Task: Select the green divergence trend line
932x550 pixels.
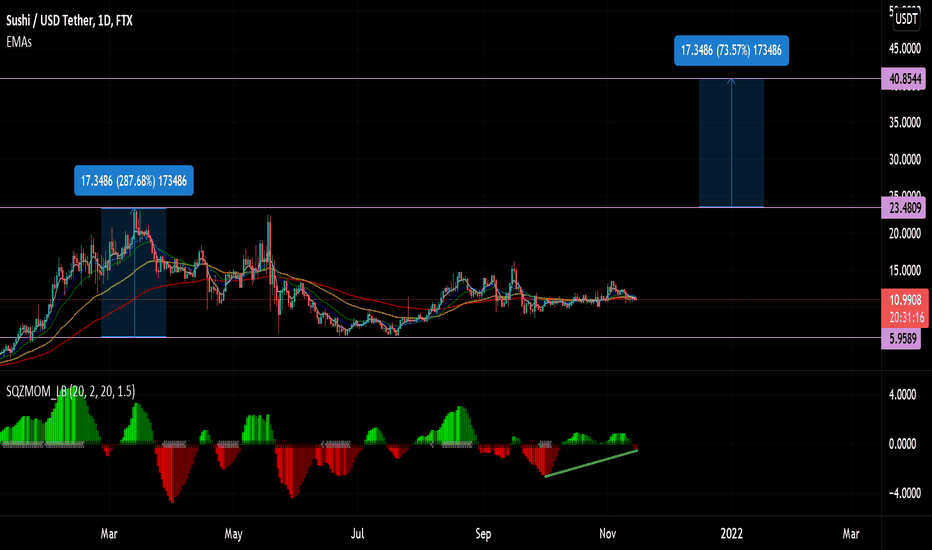Action: (x=591, y=464)
